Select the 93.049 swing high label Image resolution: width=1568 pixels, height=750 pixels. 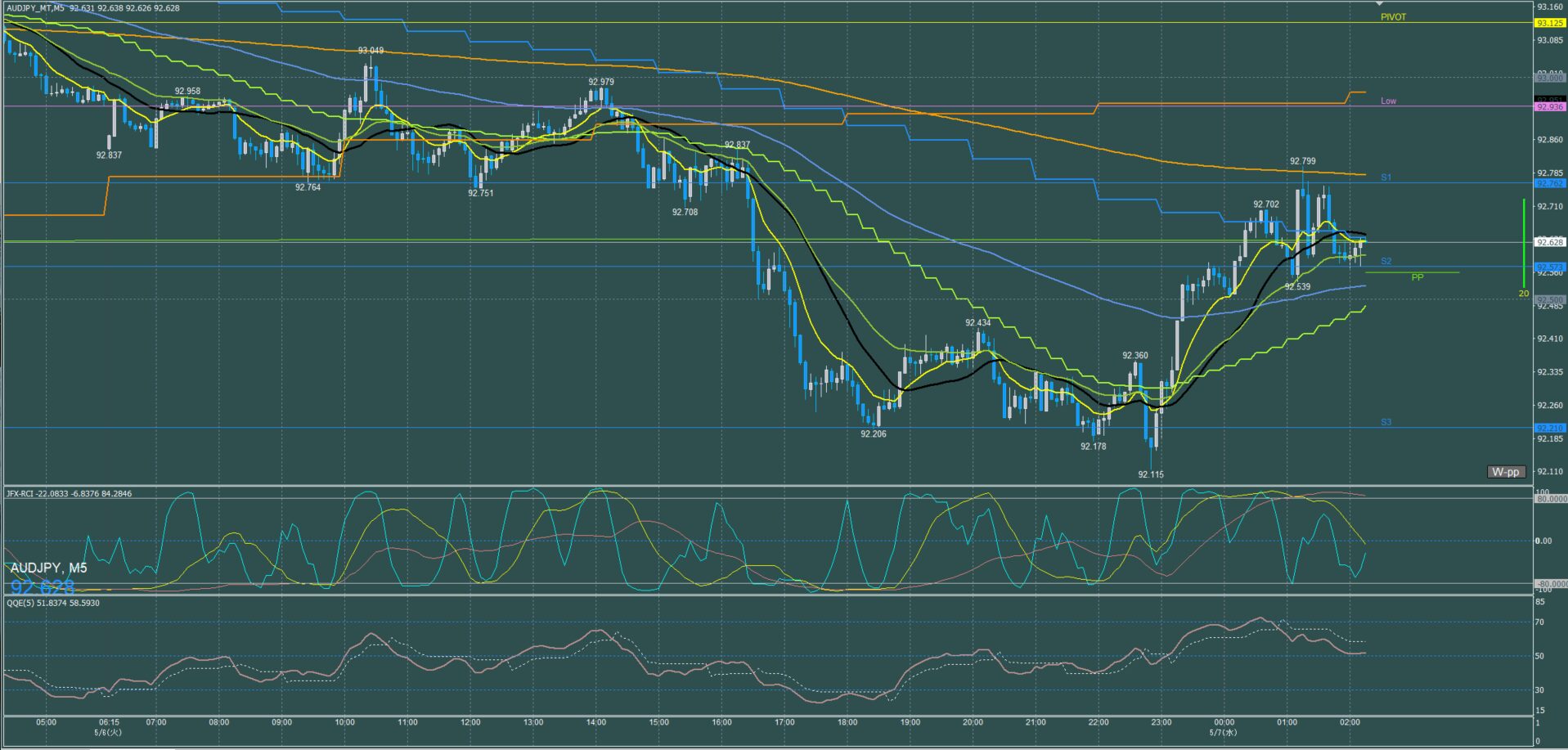(x=371, y=51)
